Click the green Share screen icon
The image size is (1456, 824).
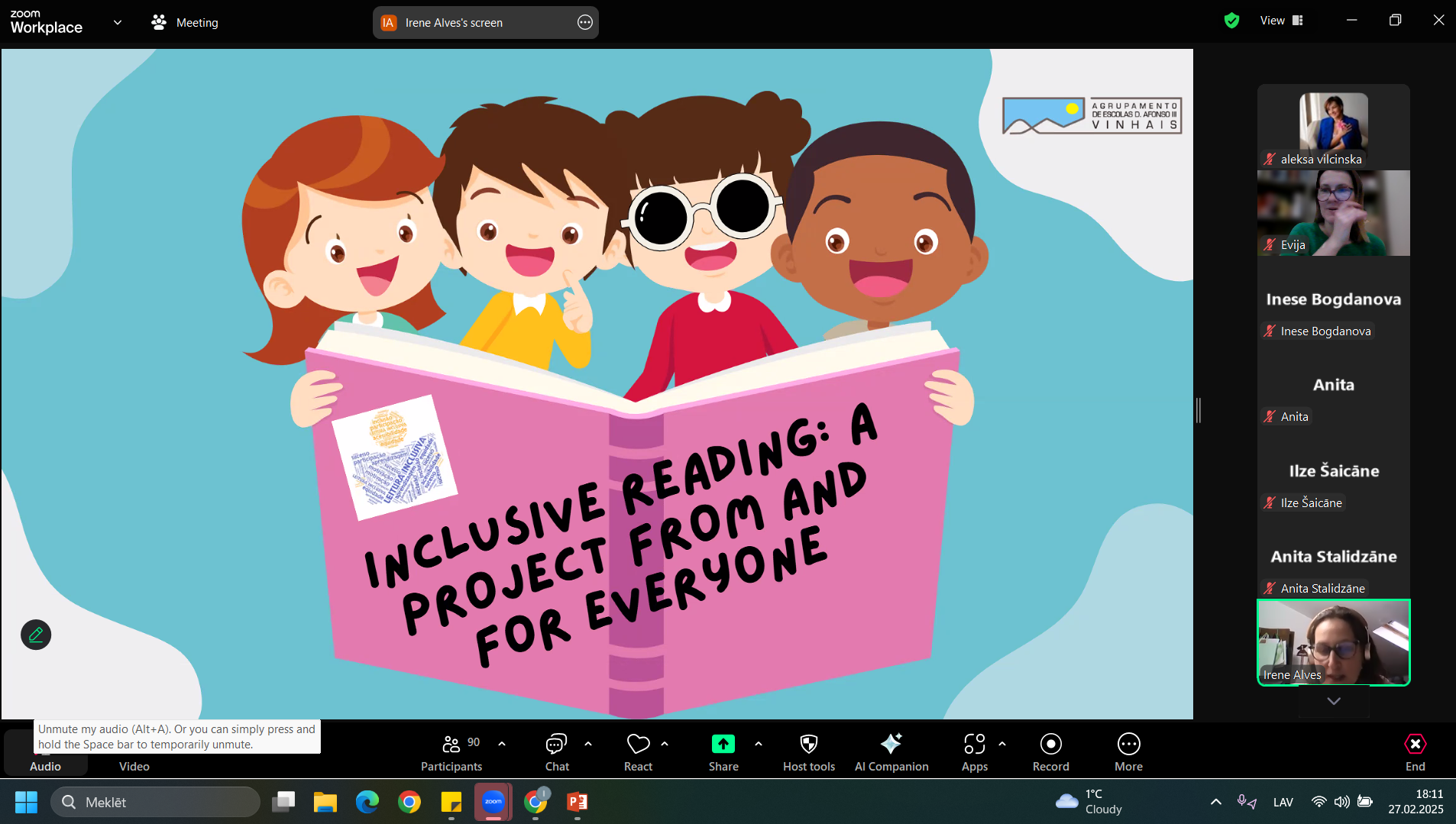tap(723, 744)
